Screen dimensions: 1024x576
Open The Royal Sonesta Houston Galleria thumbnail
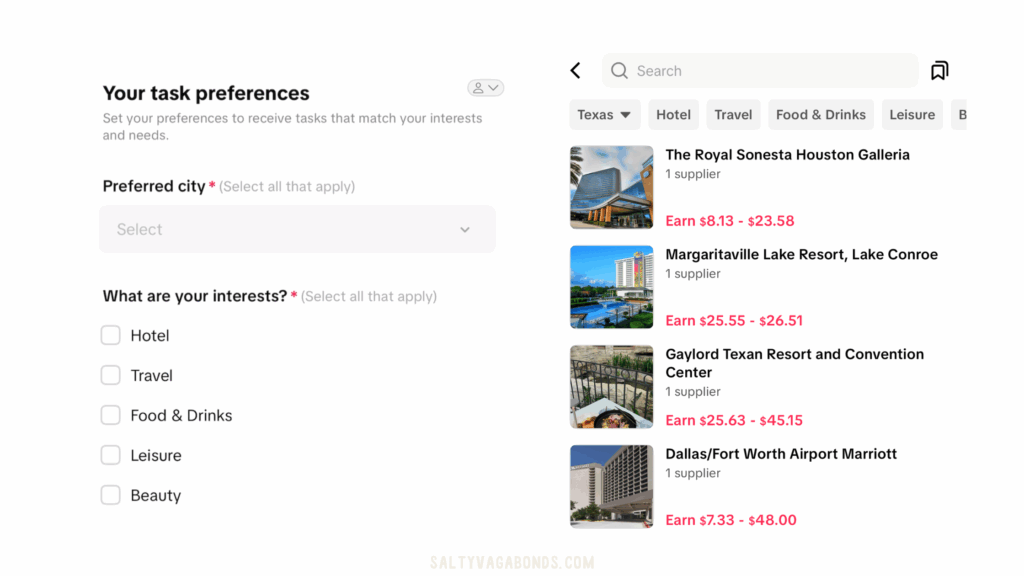tap(611, 187)
